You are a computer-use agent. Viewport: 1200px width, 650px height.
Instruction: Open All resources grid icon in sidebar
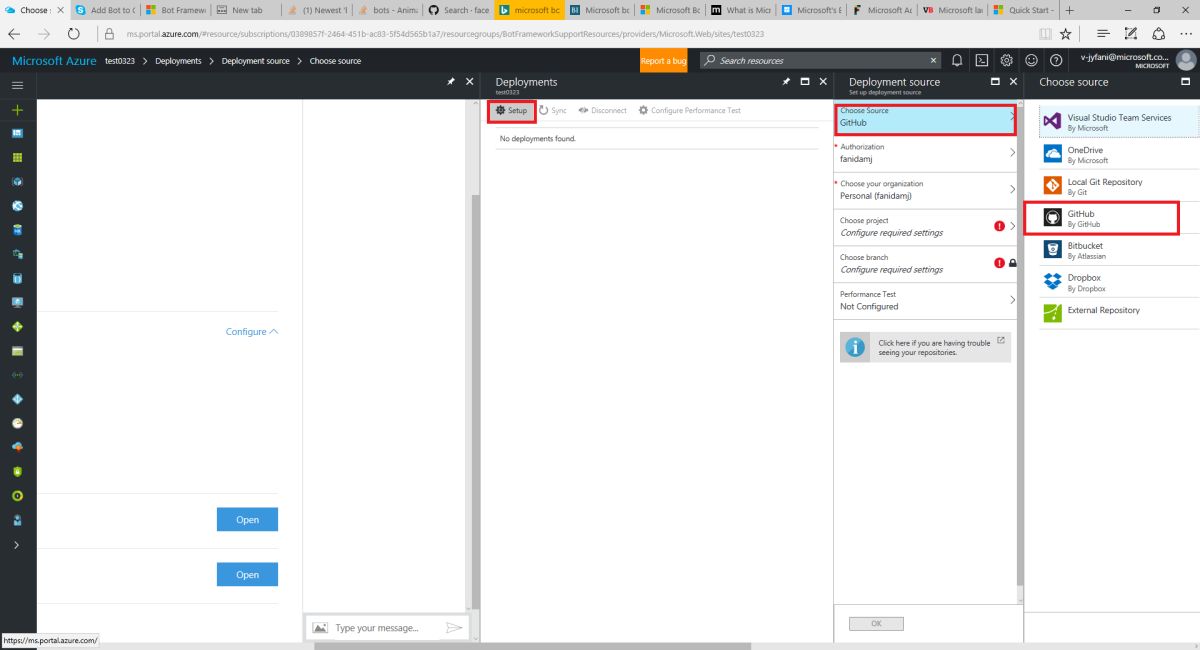tap(17, 157)
